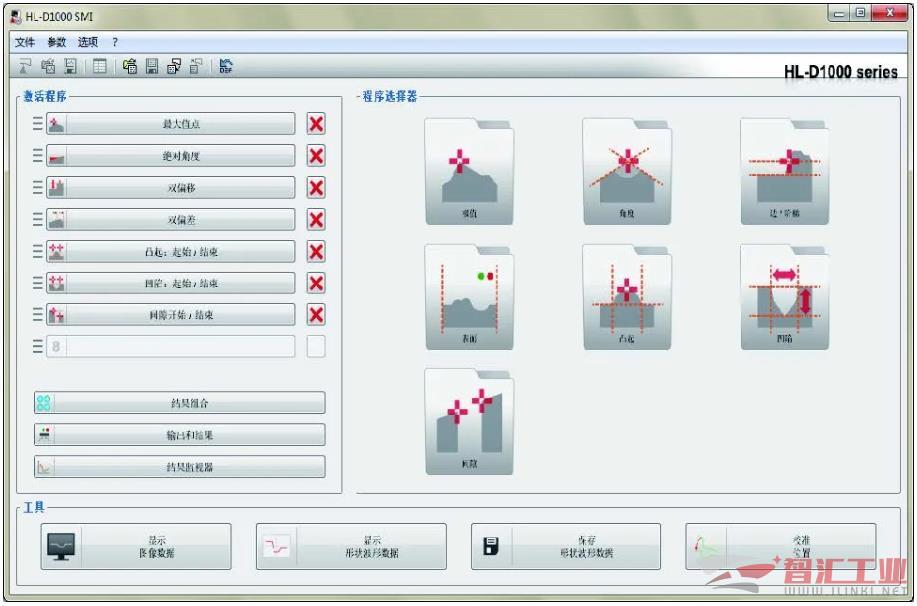Click the green folder open-settings toolbar icon
Image resolution: width=917 pixels, height=606 pixels.
pos(130,67)
